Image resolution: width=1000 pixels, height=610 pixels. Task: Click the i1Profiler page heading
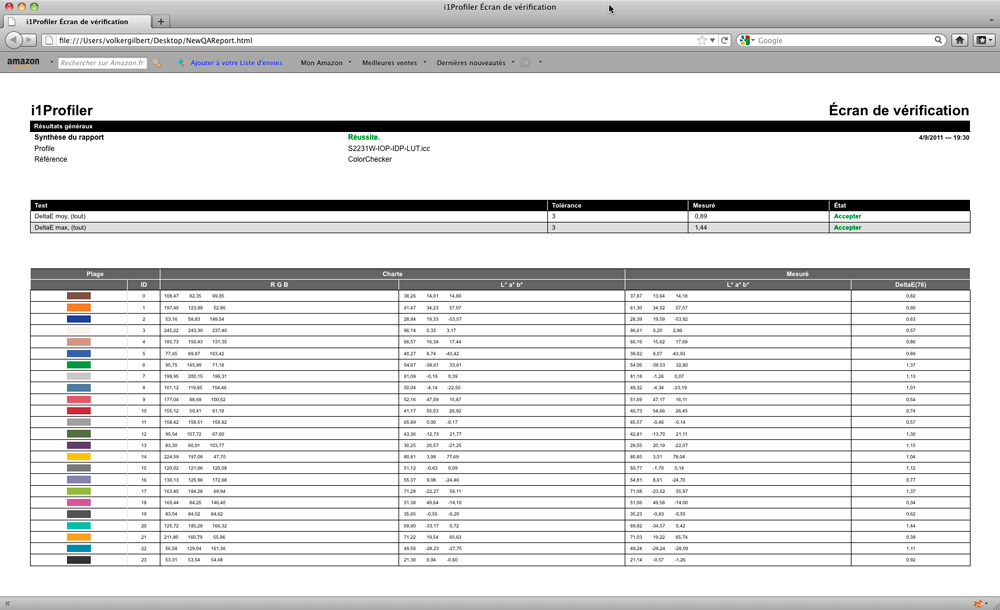click(x=62, y=110)
